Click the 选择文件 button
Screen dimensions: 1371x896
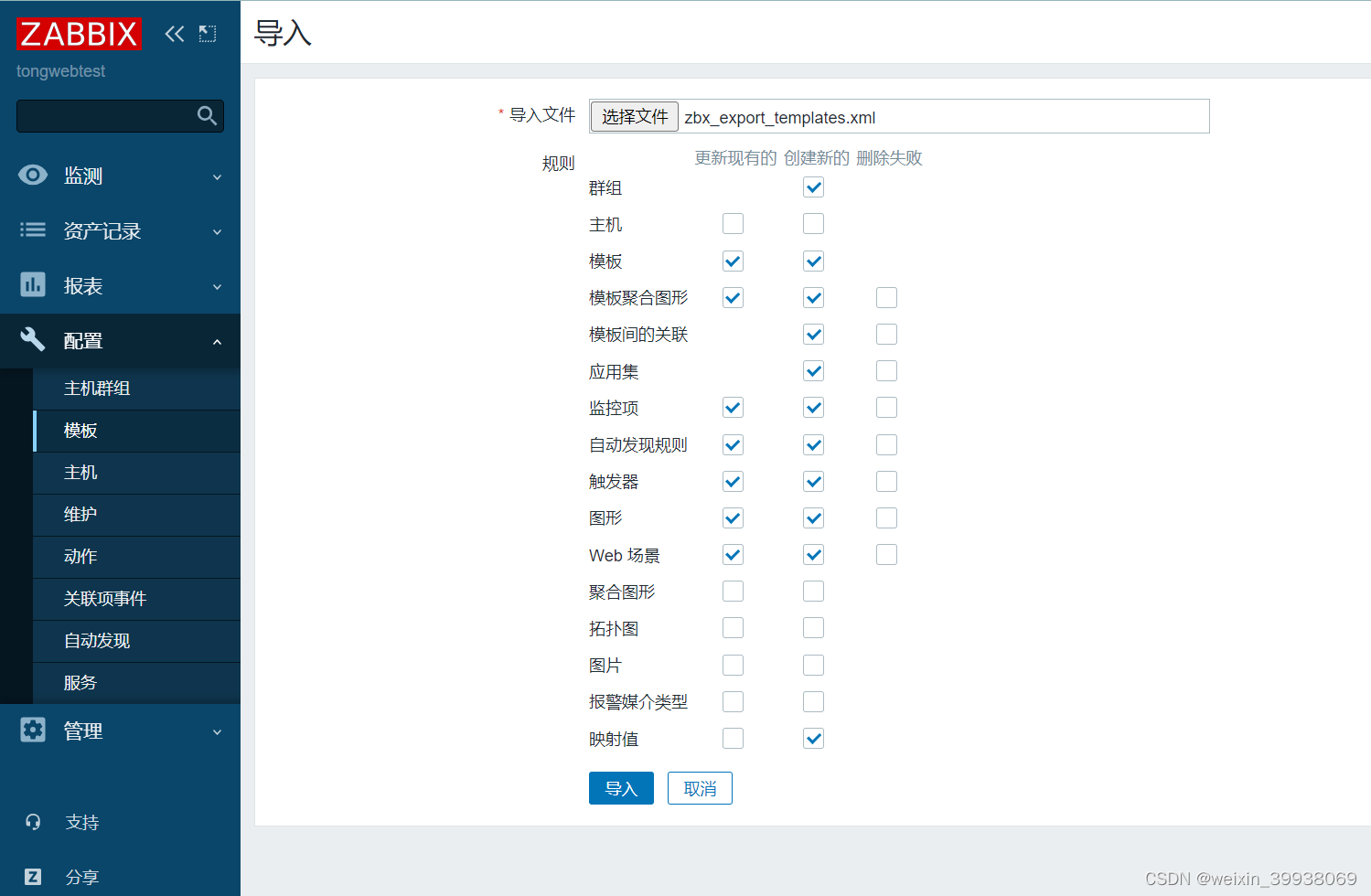point(635,116)
